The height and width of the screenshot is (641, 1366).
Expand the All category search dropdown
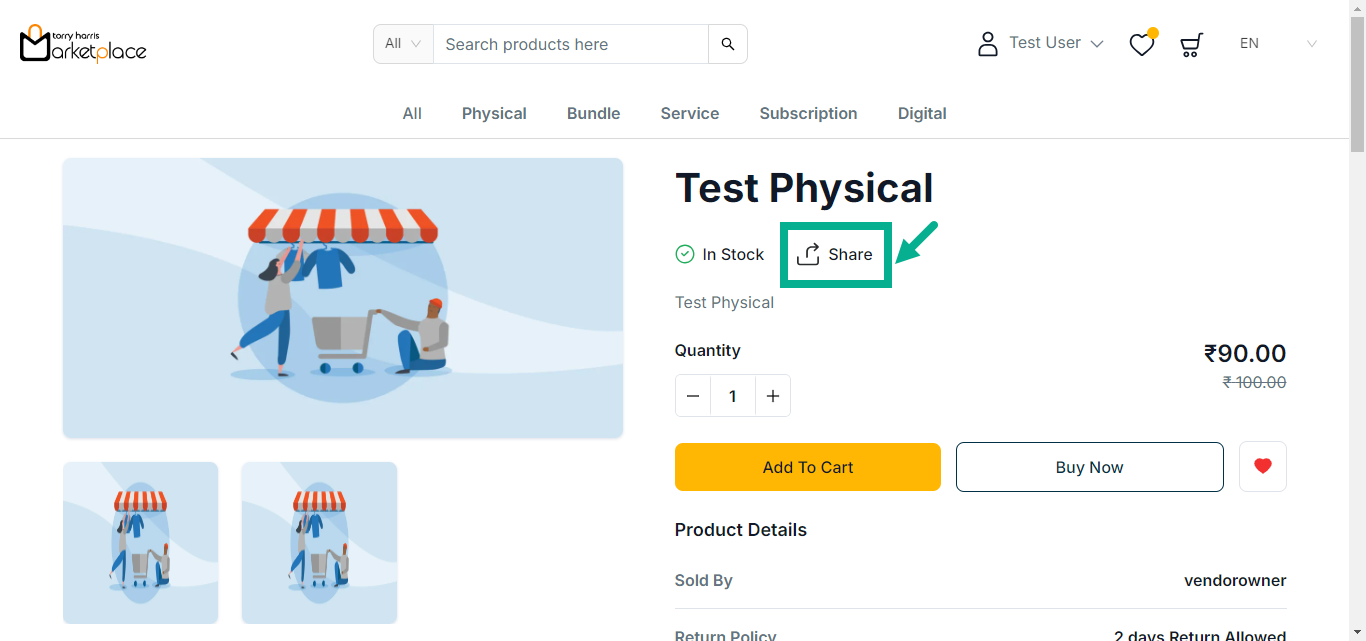tap(404, 44)
